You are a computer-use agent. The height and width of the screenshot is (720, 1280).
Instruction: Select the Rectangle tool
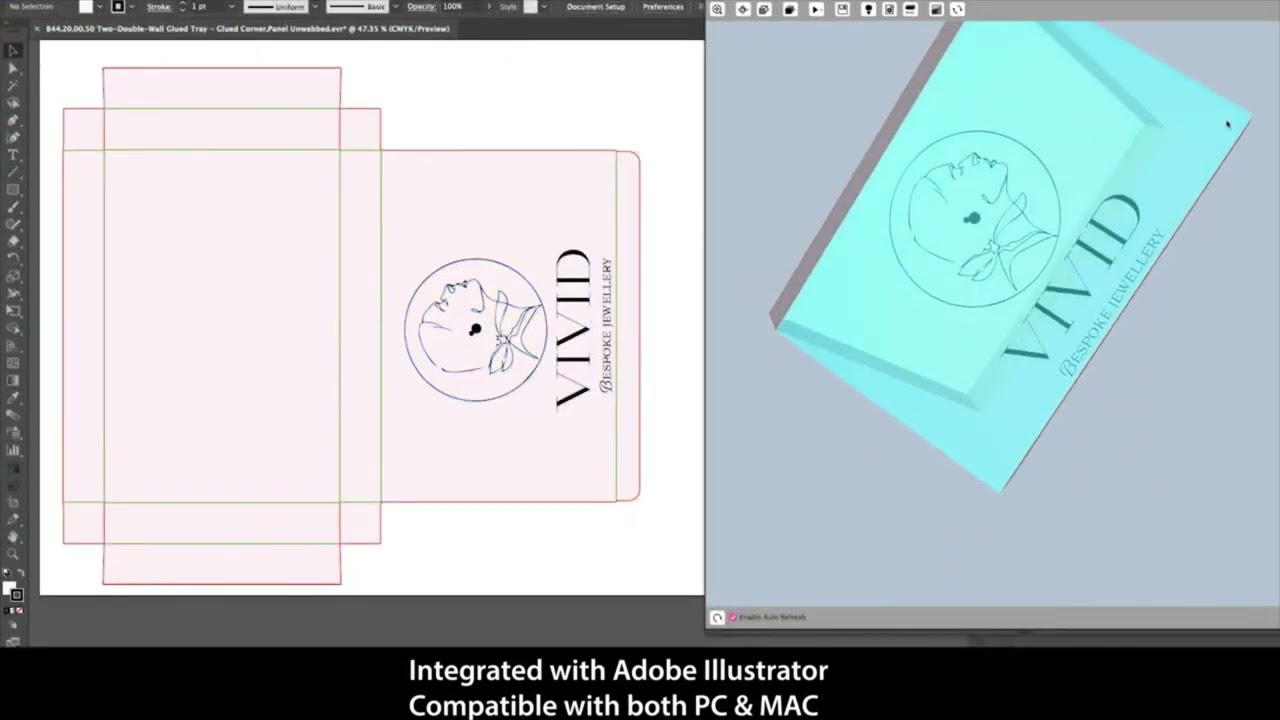click(x=13, y=189)
